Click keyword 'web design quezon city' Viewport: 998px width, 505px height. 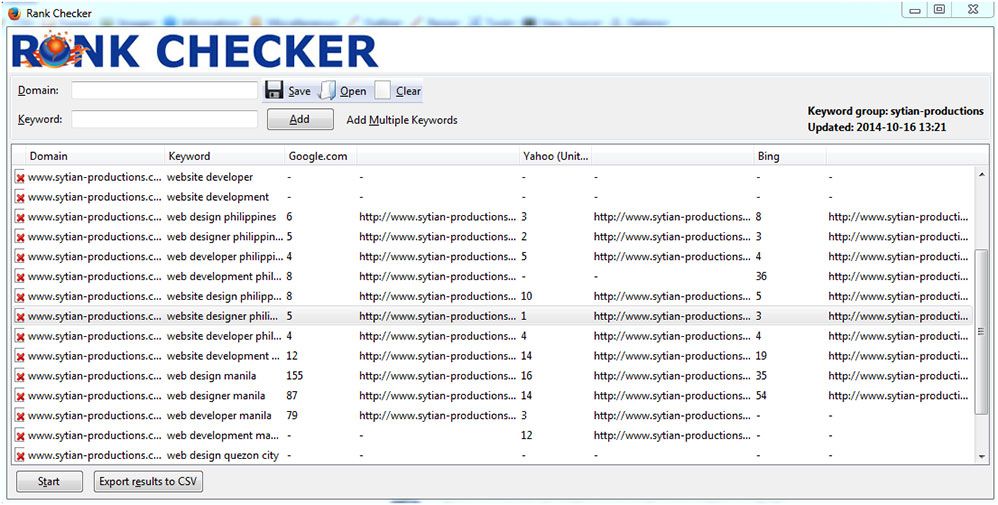(x=223, y=455)
